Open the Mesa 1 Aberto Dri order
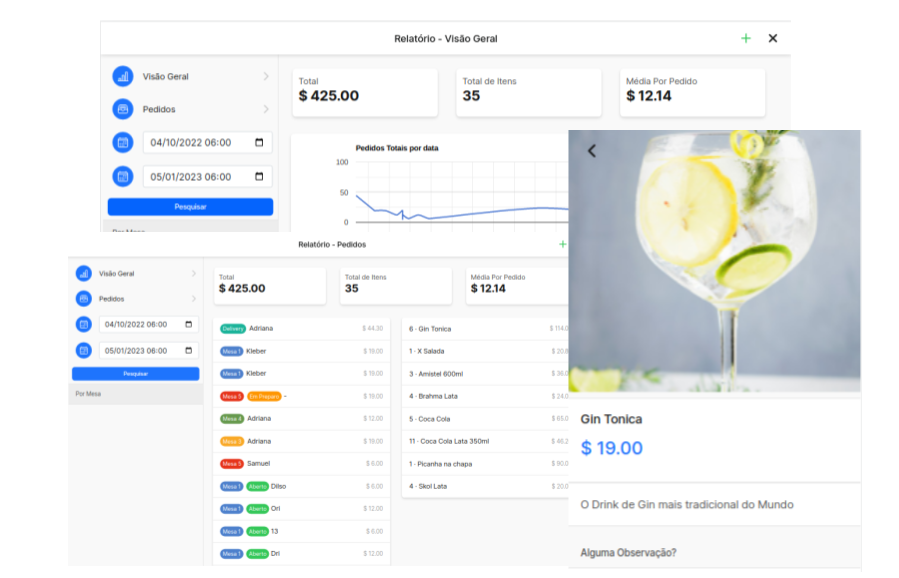Viewport: 899px width, 578px height. coord(302,554)
